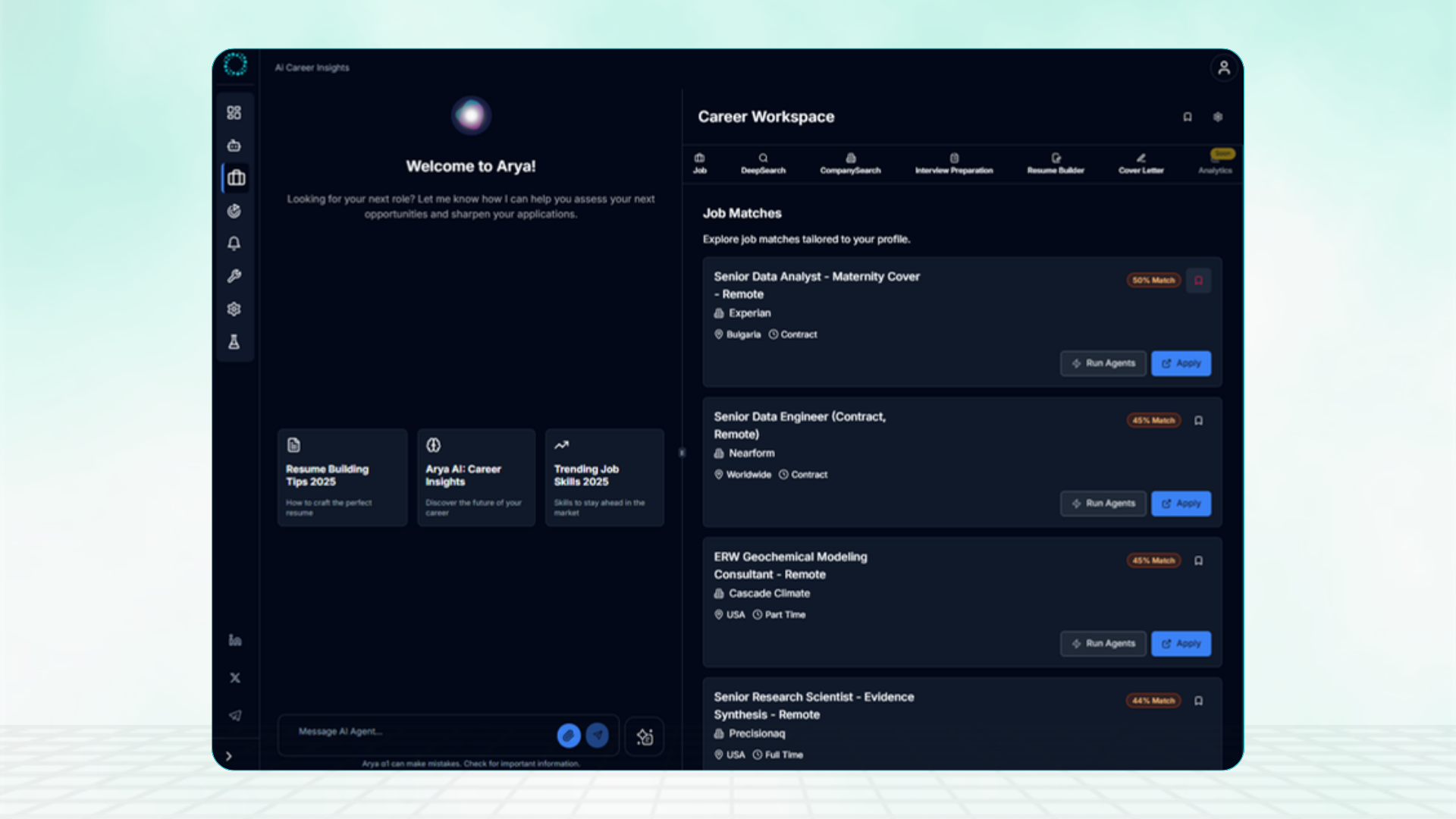Select the wrench tools icon in sidebar
Screen dimensions: 1456x819
(234, 275)
